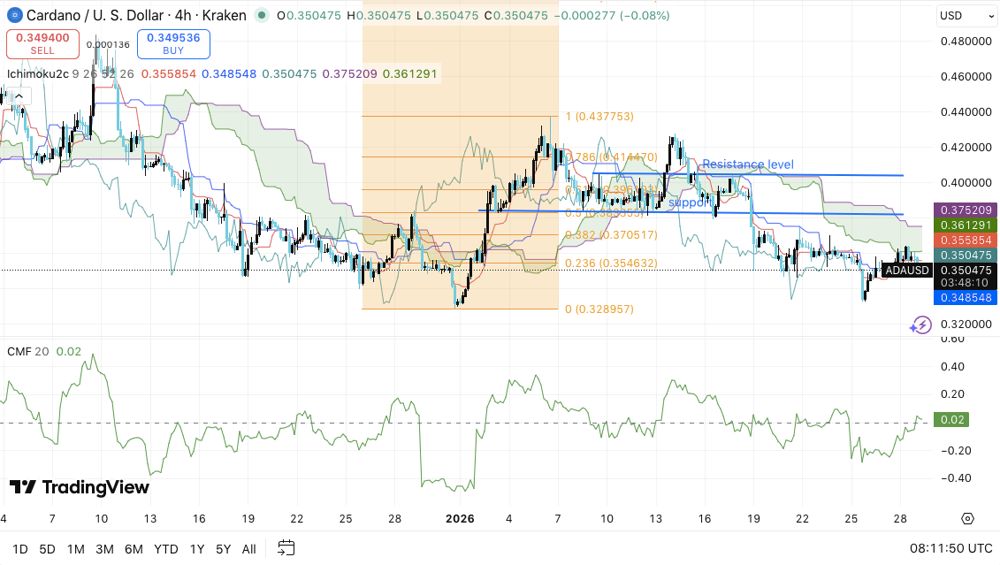Click the Resistance level line label
The image size is (1000, 565).
[748, 165]
